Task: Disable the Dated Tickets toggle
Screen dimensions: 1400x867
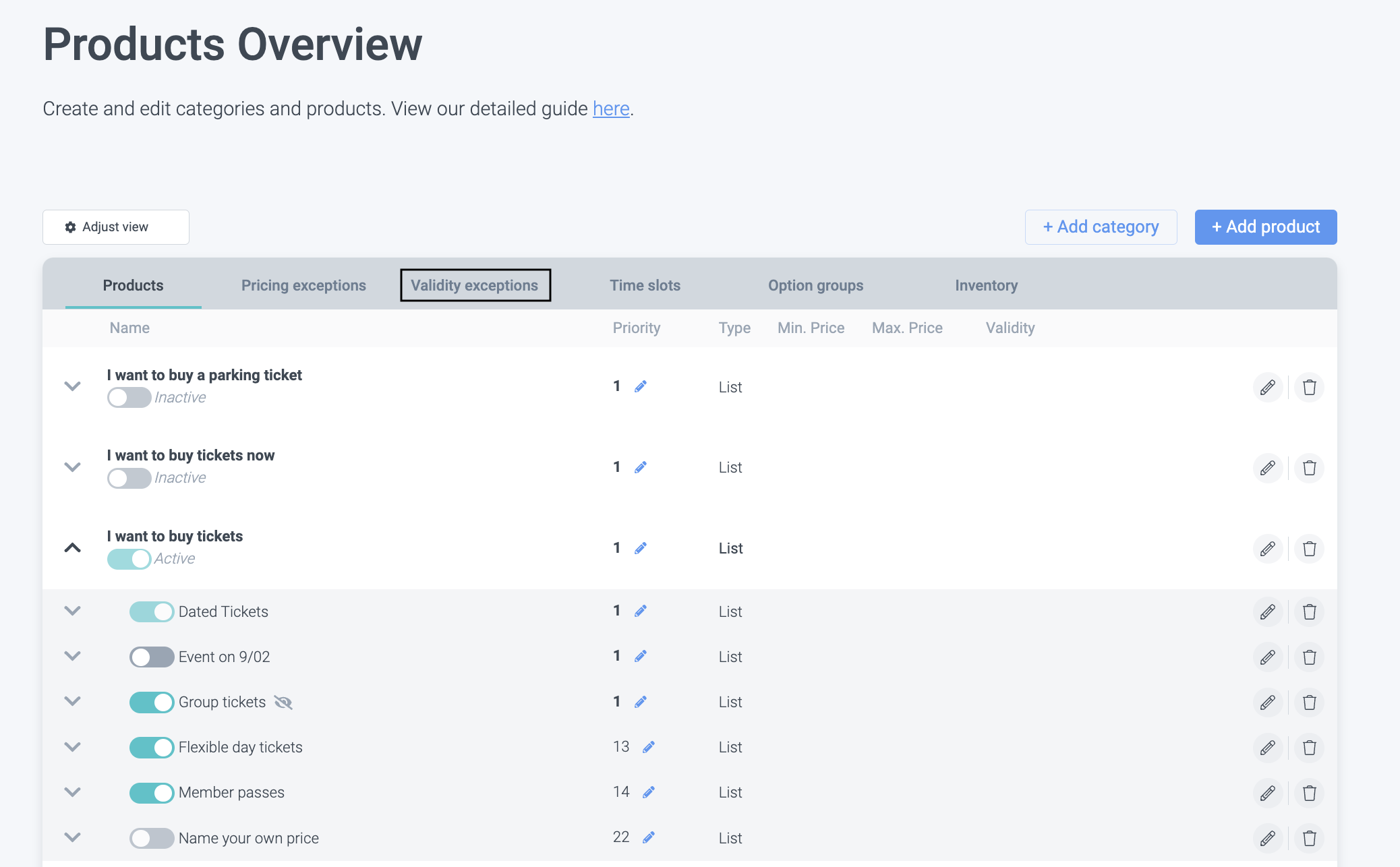Action: tap(151, 611)
